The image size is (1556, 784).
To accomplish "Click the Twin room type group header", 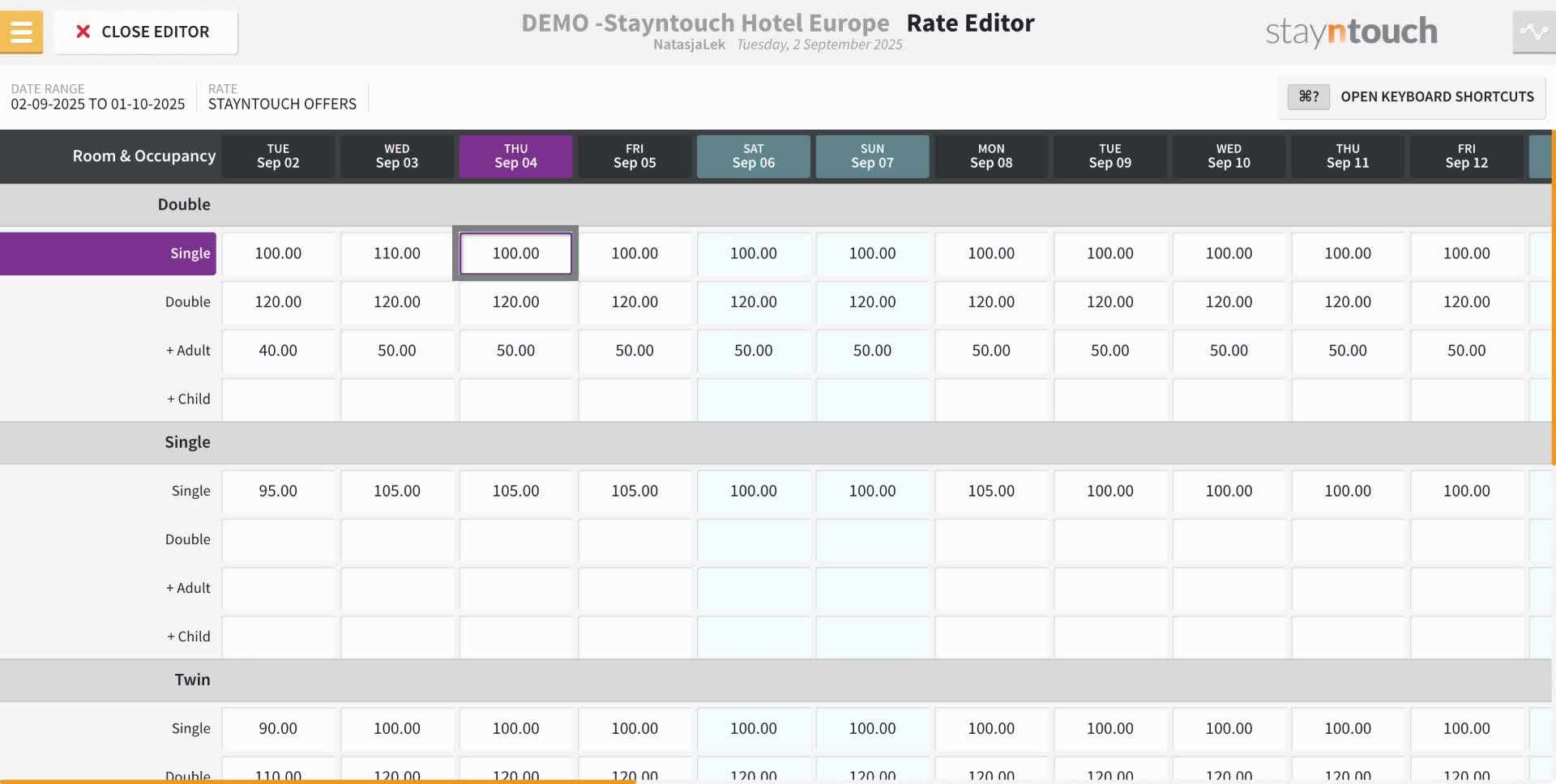I will 776,680.
